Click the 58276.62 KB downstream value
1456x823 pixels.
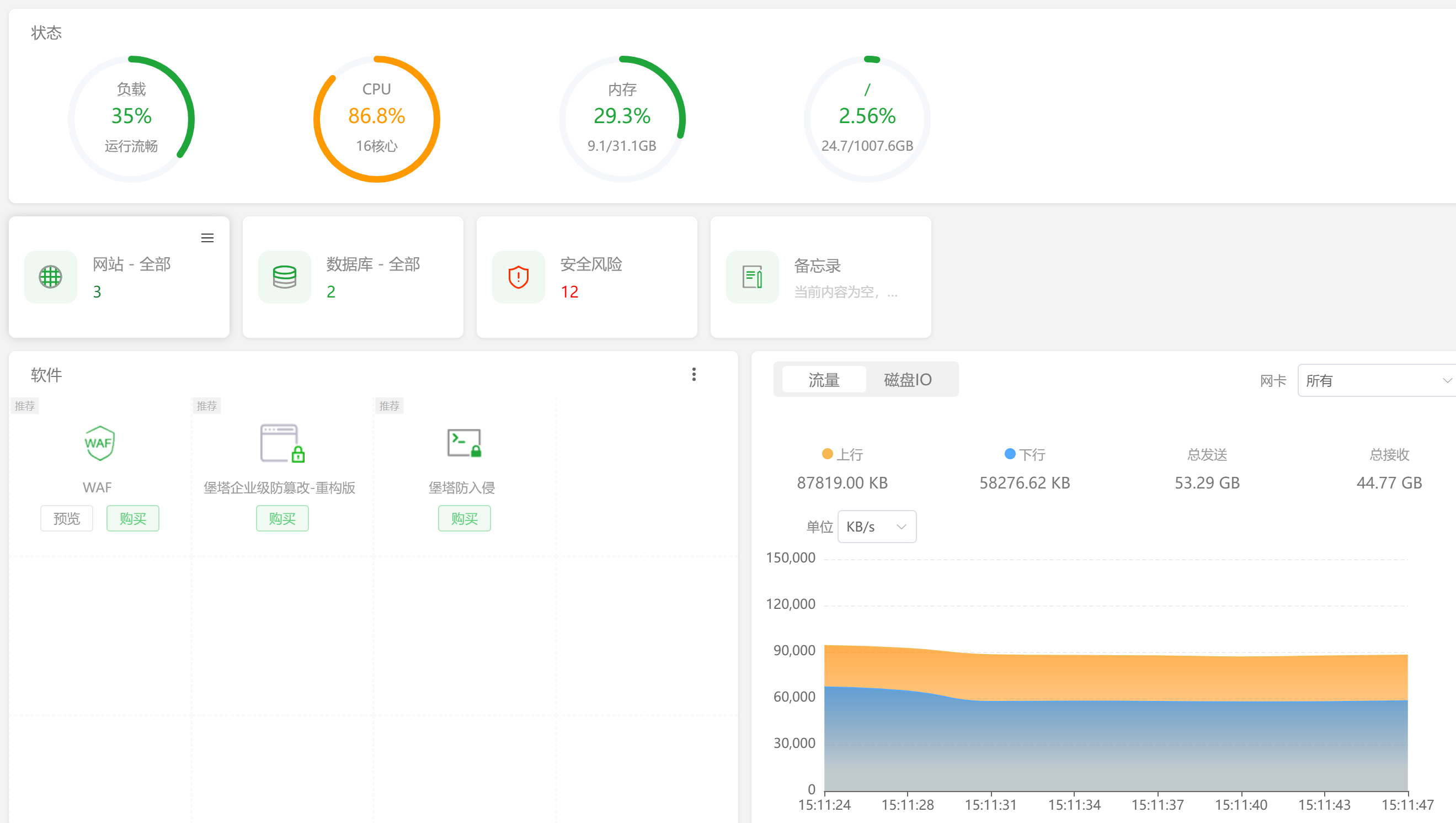coord(1025,483)
